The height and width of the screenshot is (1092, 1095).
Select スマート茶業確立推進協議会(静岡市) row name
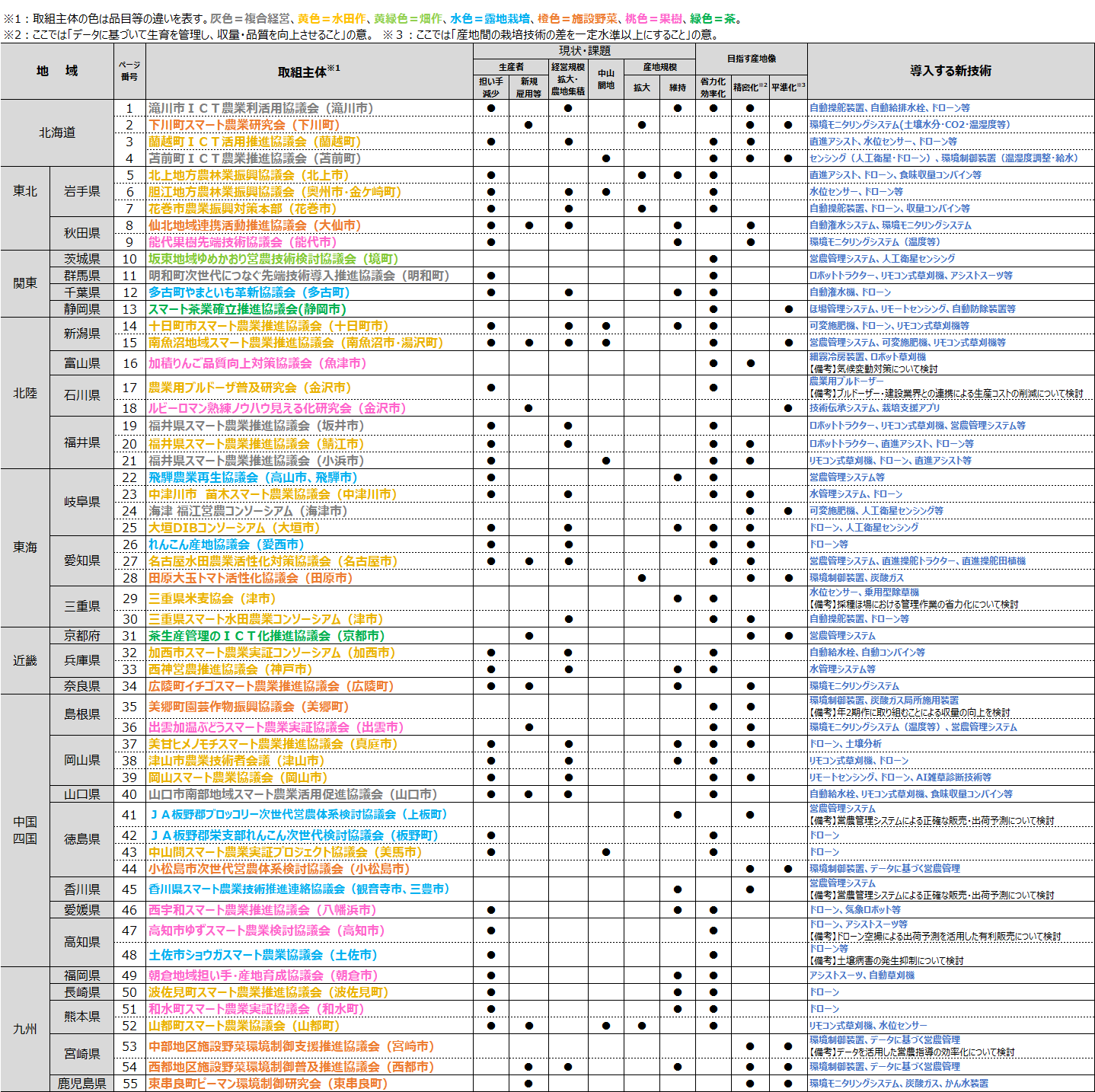pos(247,309)
